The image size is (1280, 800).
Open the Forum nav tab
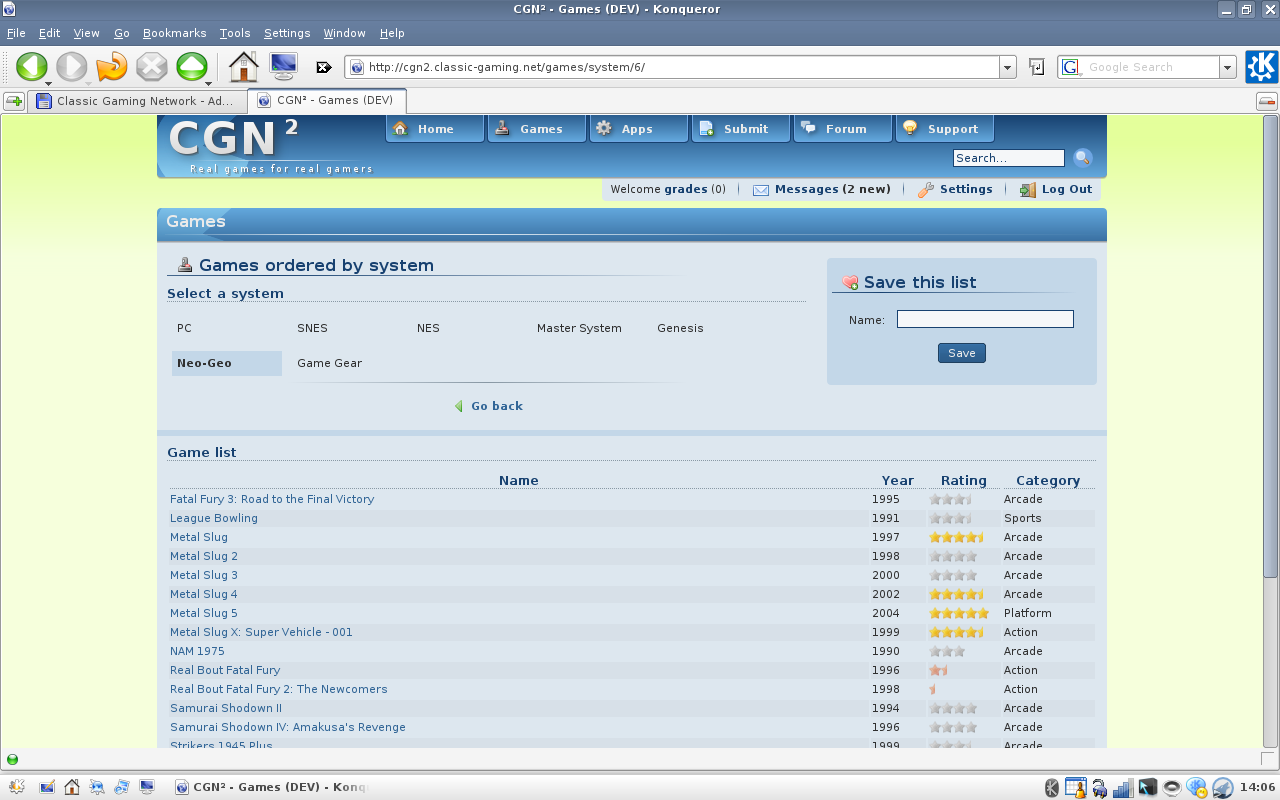(843, 129)
